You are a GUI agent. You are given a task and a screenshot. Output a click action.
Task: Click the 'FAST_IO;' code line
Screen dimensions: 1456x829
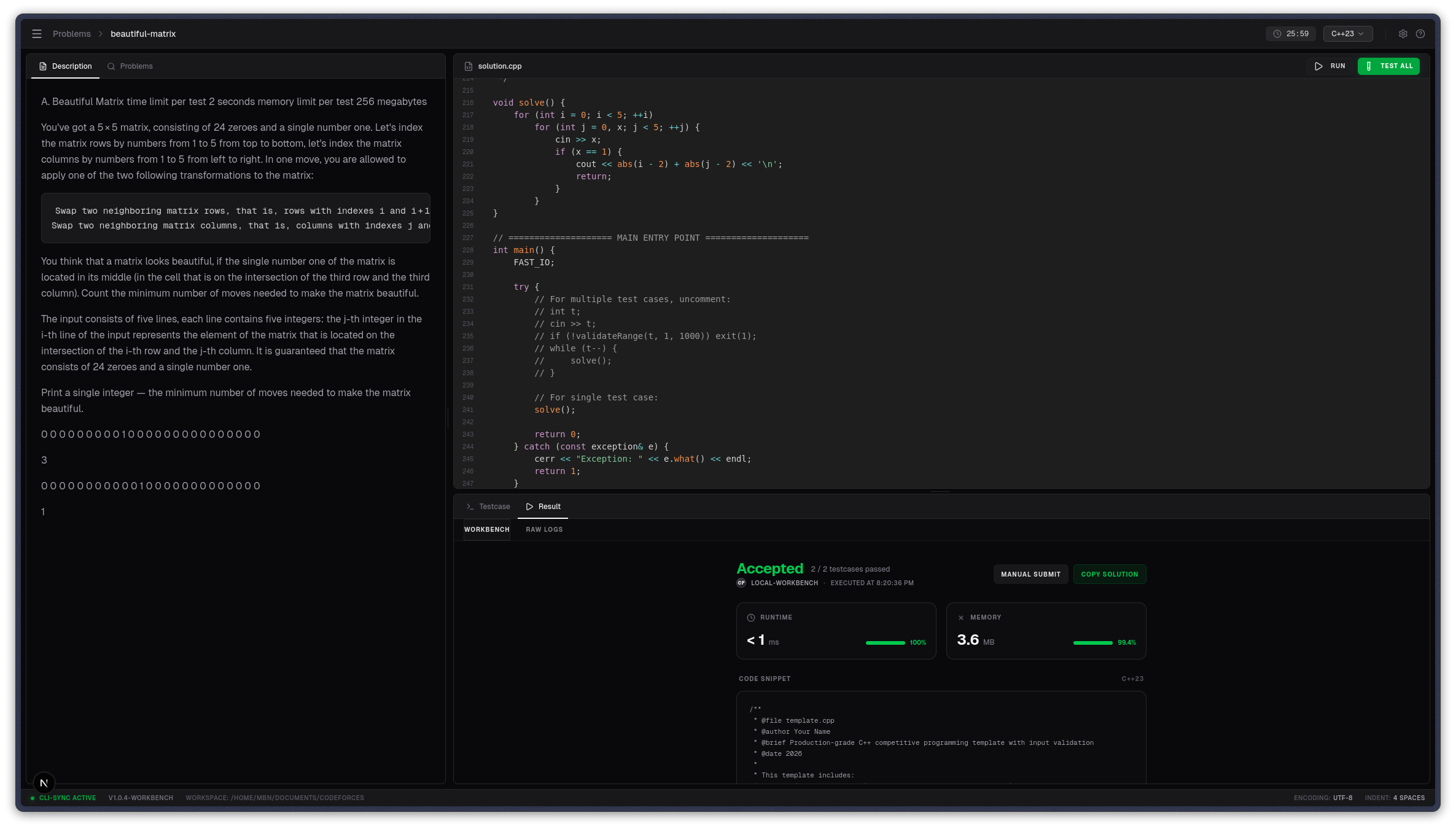pos(534,263)
